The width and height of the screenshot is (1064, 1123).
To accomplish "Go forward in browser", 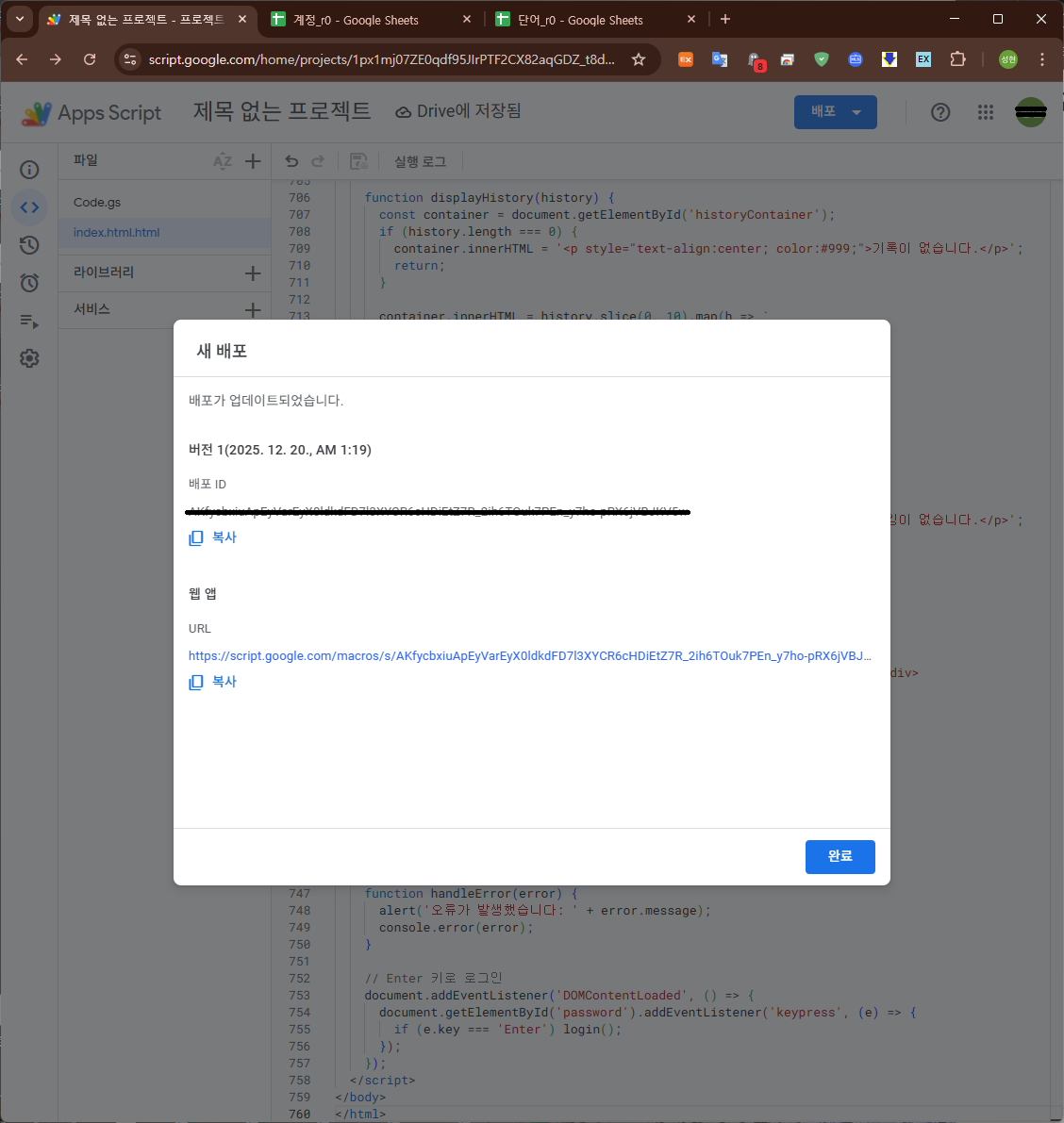I will 55,59.
